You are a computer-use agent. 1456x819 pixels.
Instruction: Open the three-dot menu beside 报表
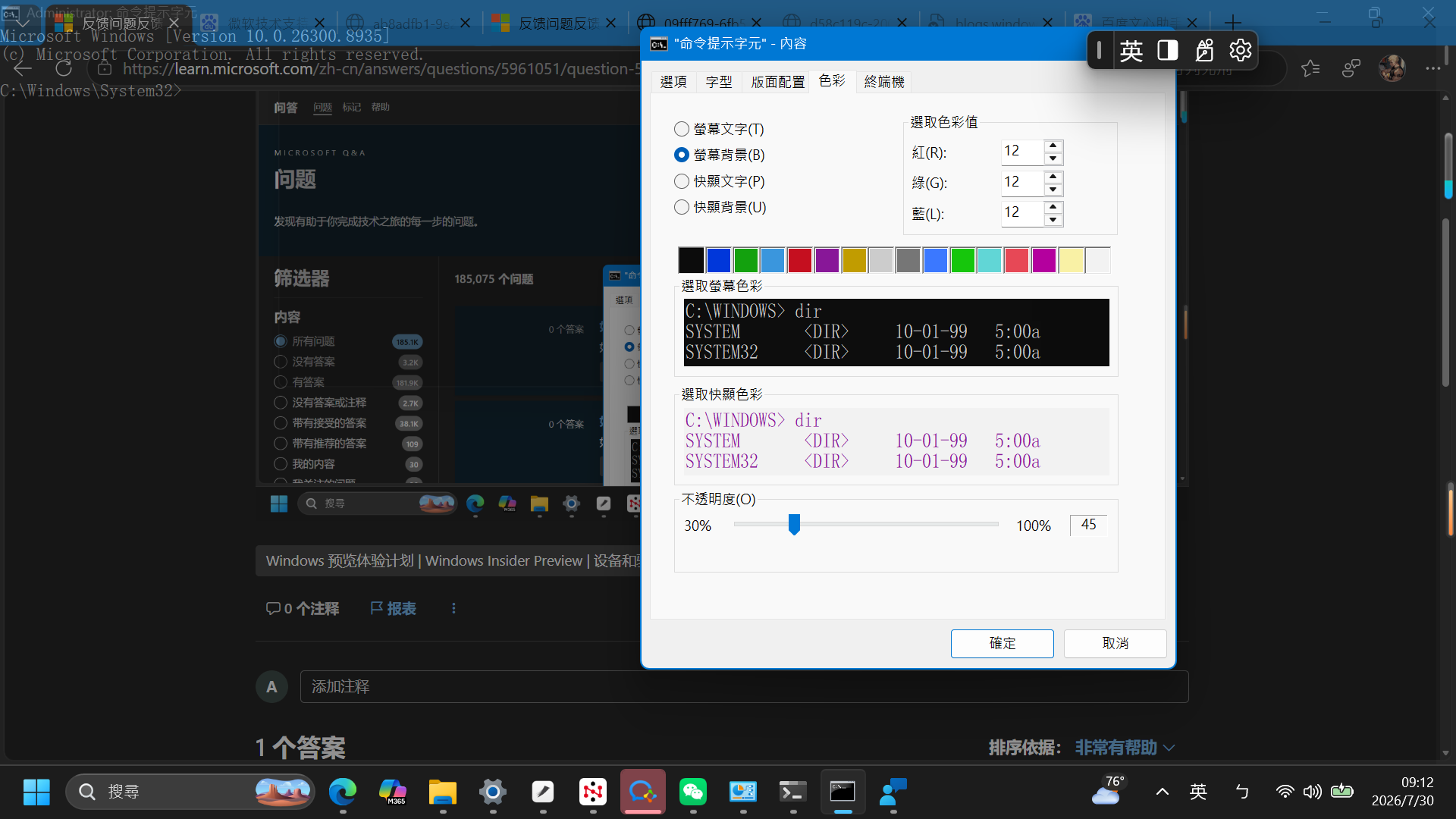point(453,608)
